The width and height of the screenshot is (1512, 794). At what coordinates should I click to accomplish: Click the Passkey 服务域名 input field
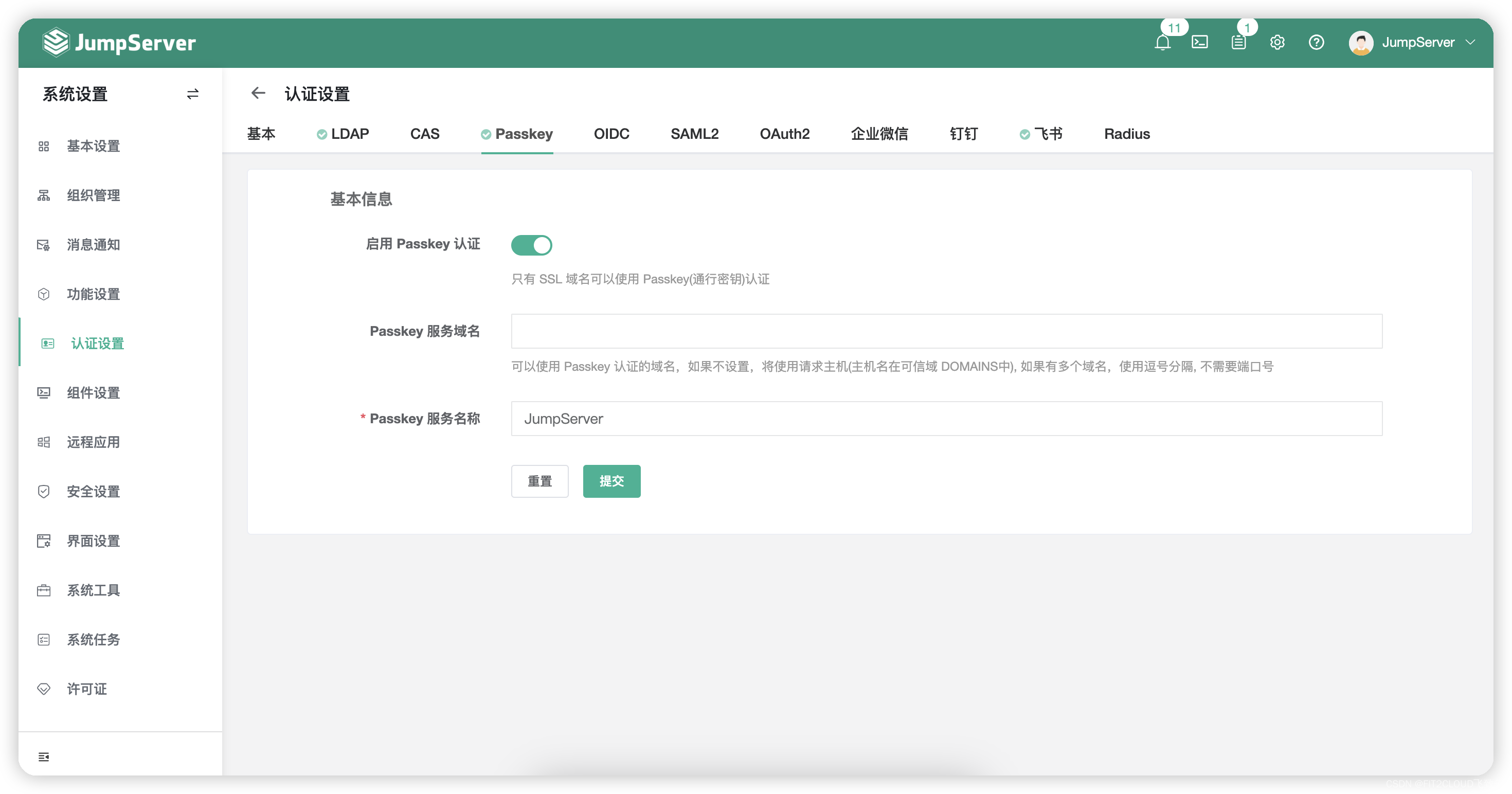coord(946,331)
